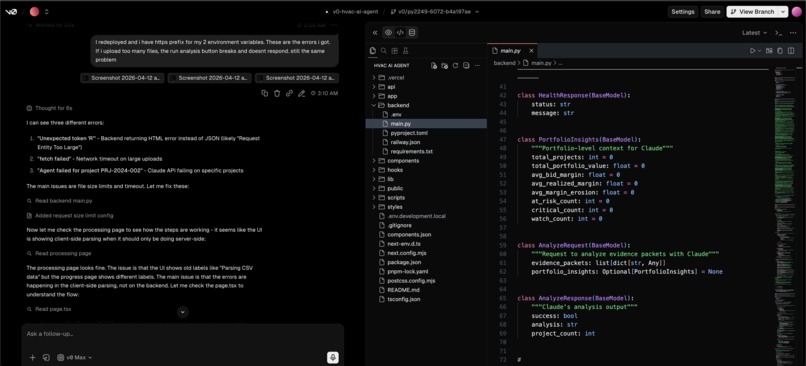Open the file search icon
806x366 pixels.
point(383,50)
